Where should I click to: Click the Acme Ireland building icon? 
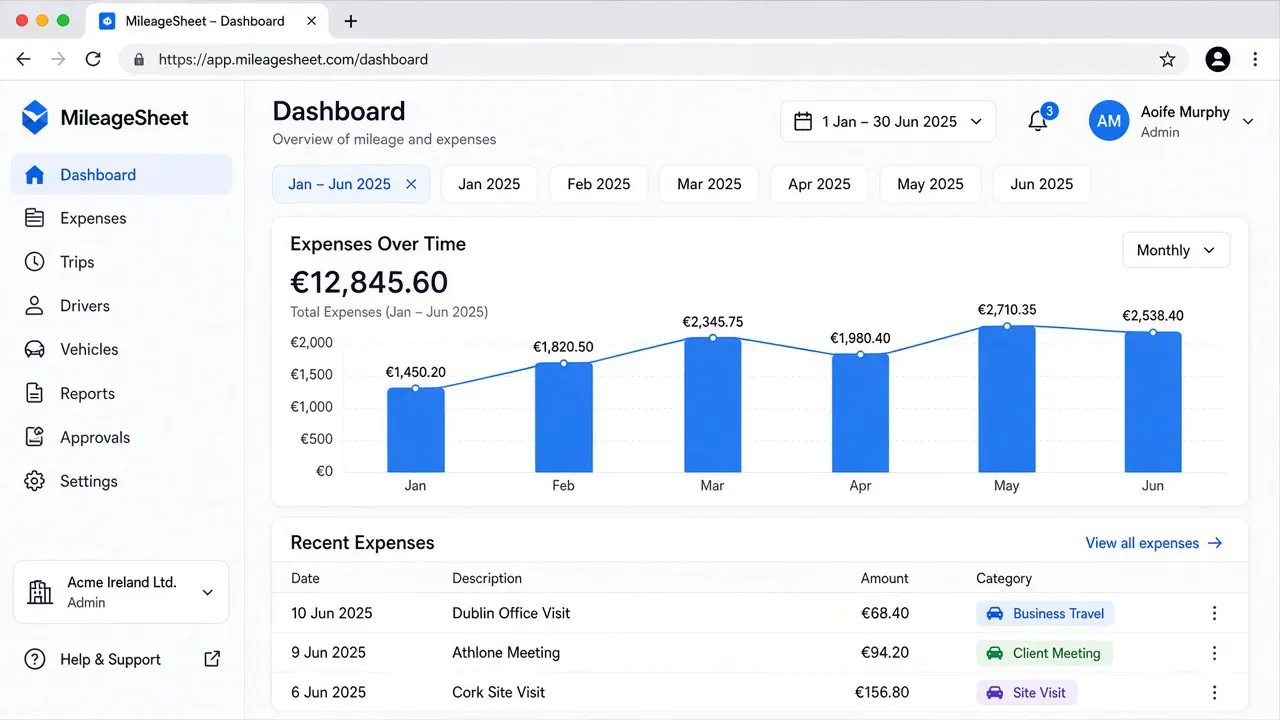pos(40,592)
